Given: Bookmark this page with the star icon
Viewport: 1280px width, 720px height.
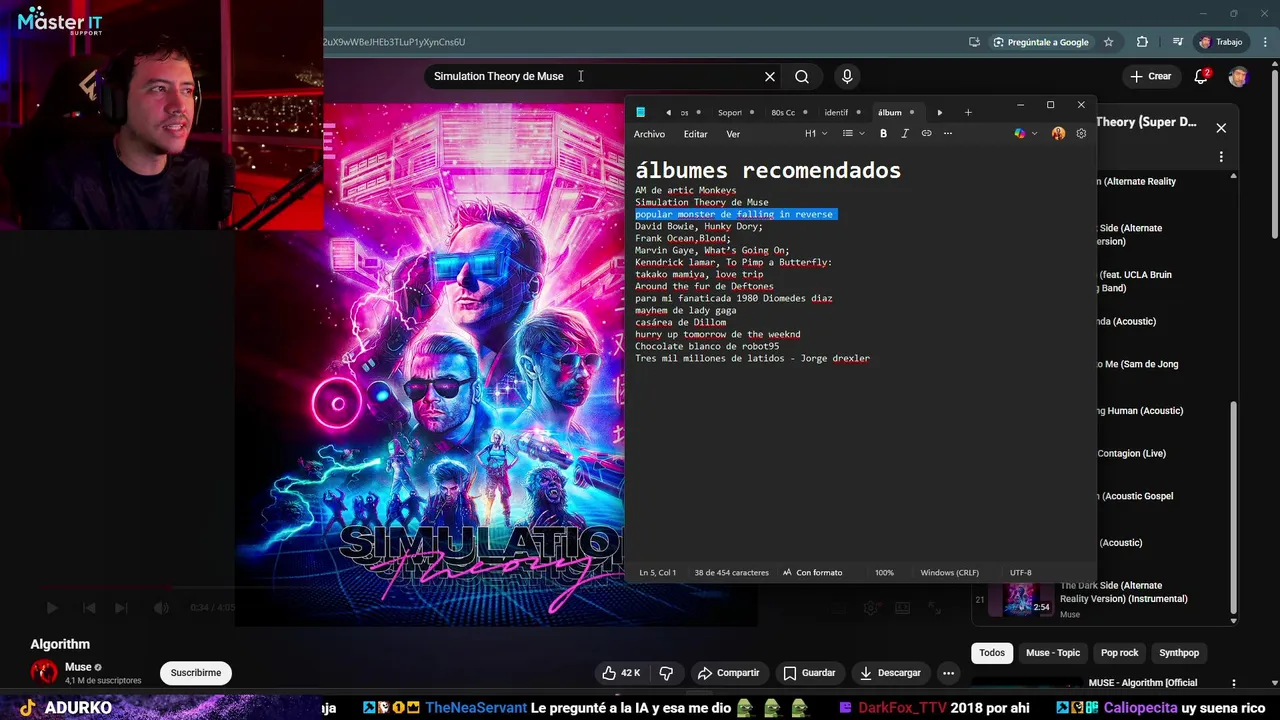Looking at the screenshot, I should 1108,42.
